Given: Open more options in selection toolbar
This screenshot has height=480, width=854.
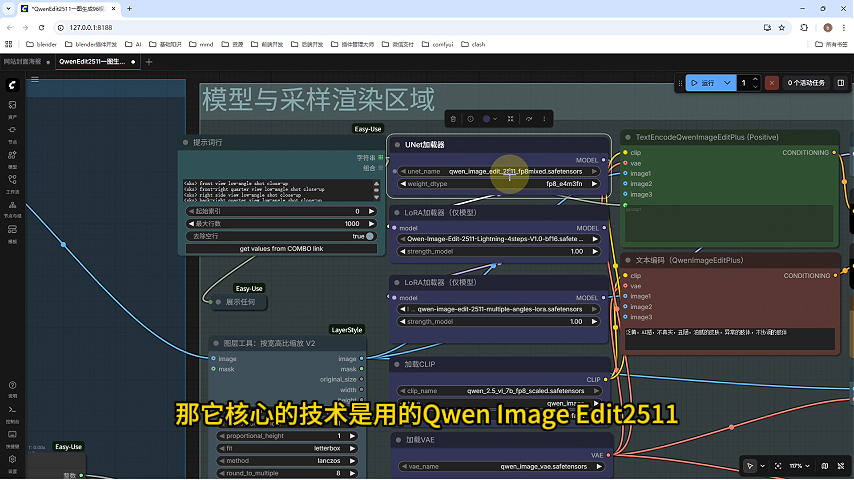Looking at the screenshot, I should (x=544, y=119).
